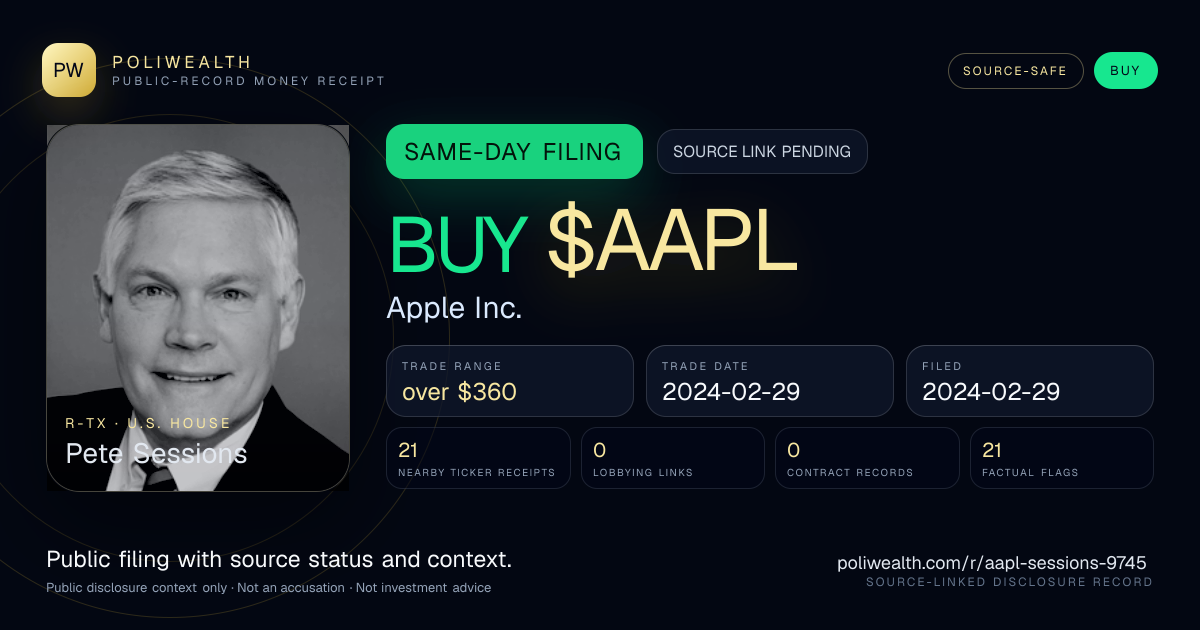Open the POLIWEALTH brand title
This screenshot has width=1200, height=630.
182,62
